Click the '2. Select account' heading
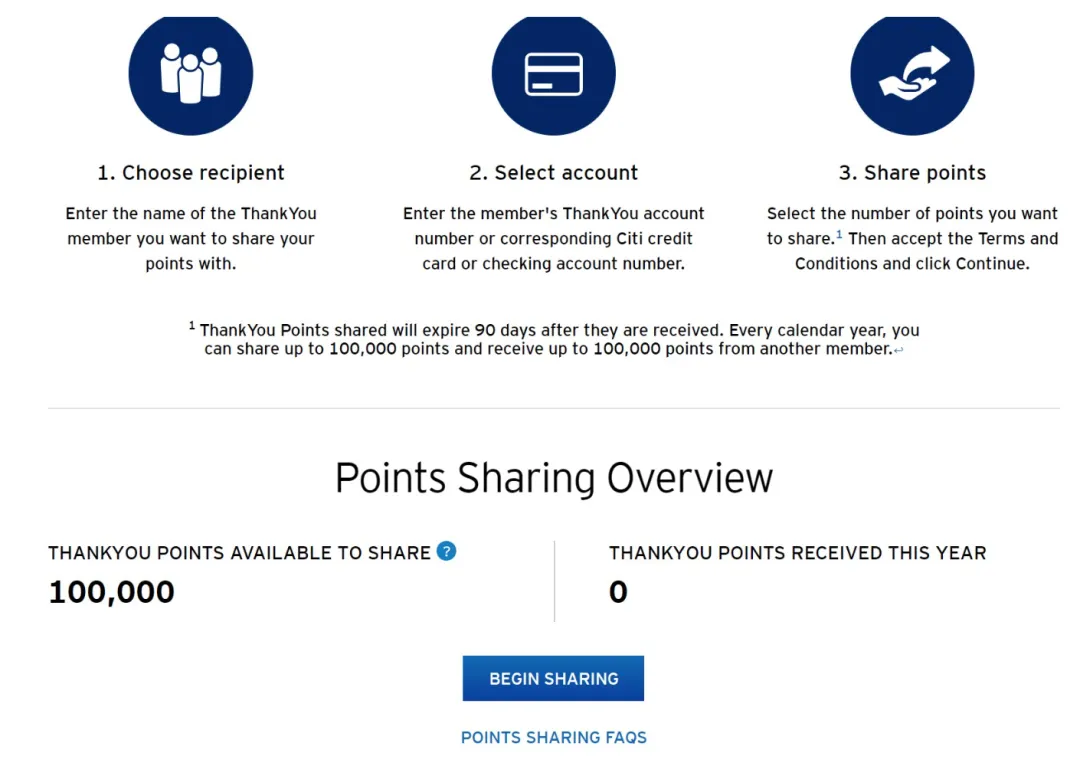The height and width of the screenshot is (766, 1080). 554,173
